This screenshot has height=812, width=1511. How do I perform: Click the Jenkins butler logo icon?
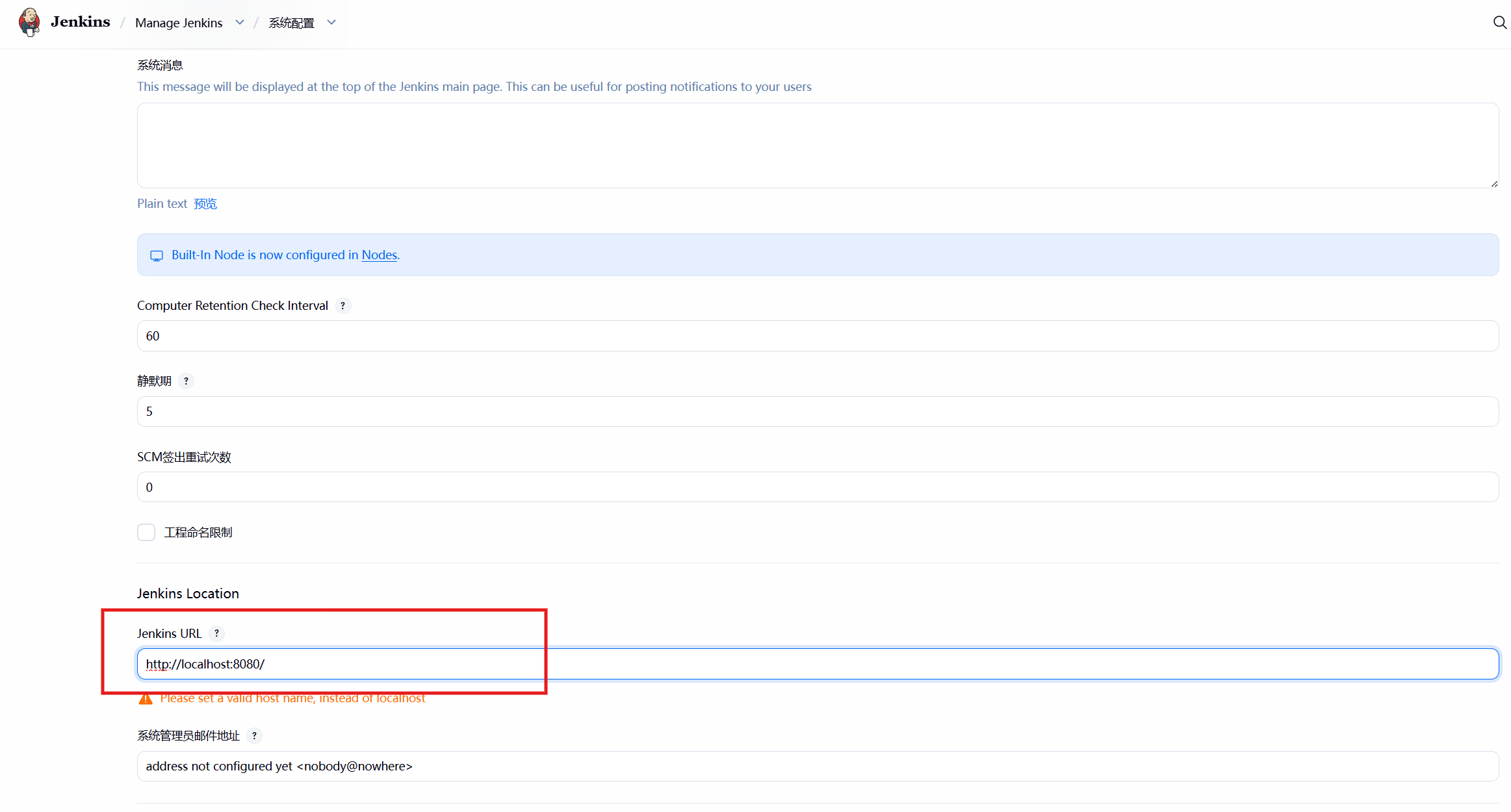pyautogui.click(x=29, y=22)
